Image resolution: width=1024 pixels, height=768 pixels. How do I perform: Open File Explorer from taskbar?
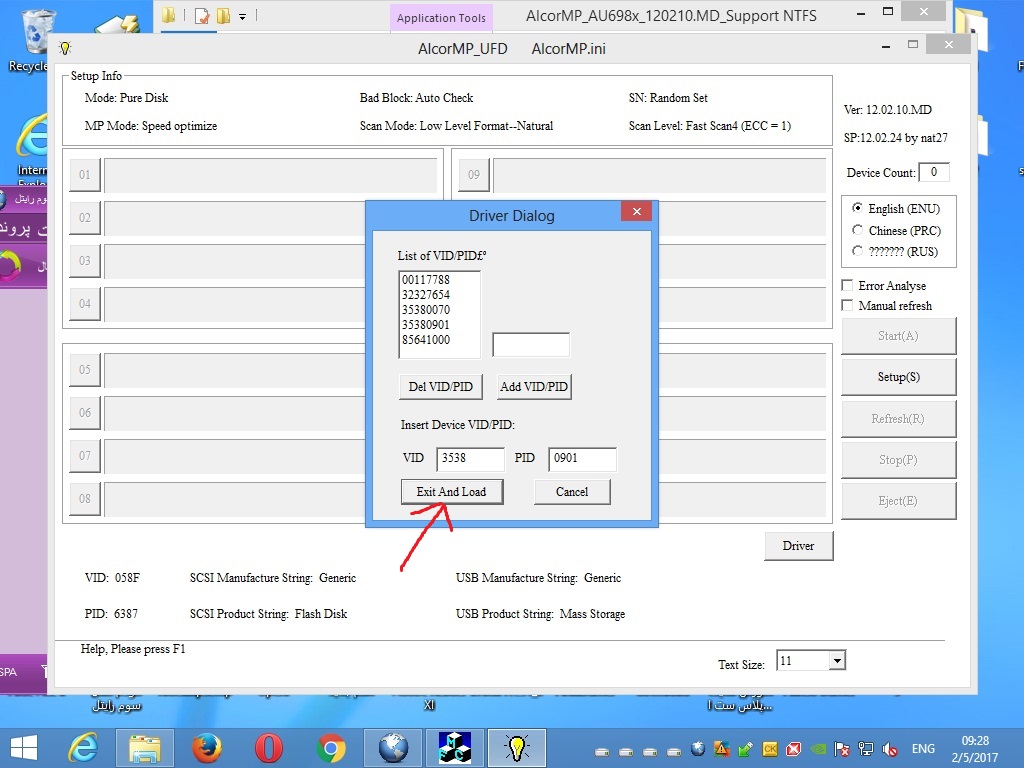144,748
